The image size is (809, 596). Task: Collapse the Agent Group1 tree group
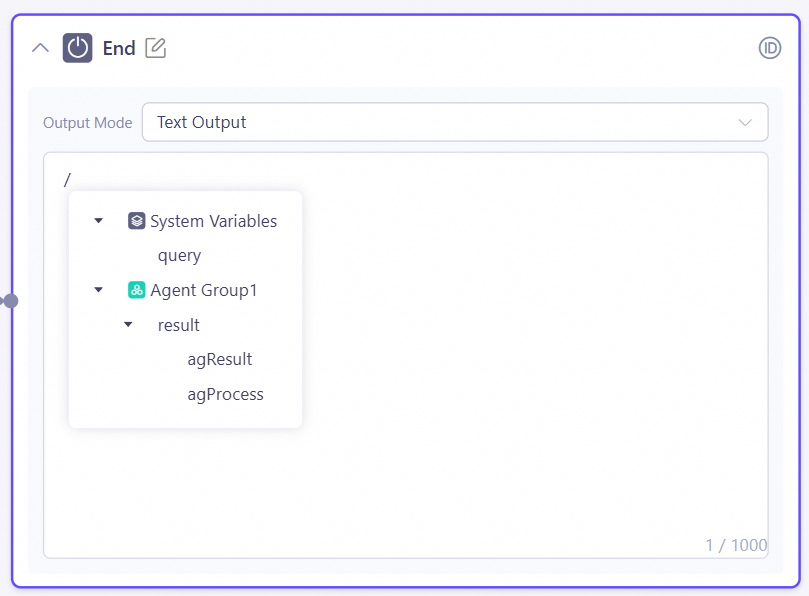98,290
